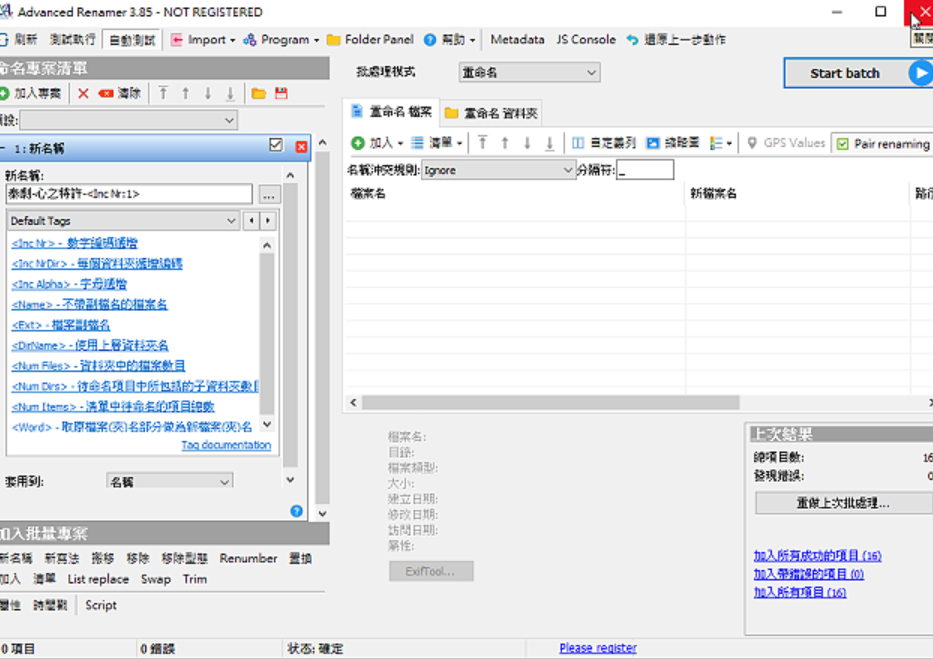Open the Program dropdown menu
The image size is (933, 659).
(281, 40)
